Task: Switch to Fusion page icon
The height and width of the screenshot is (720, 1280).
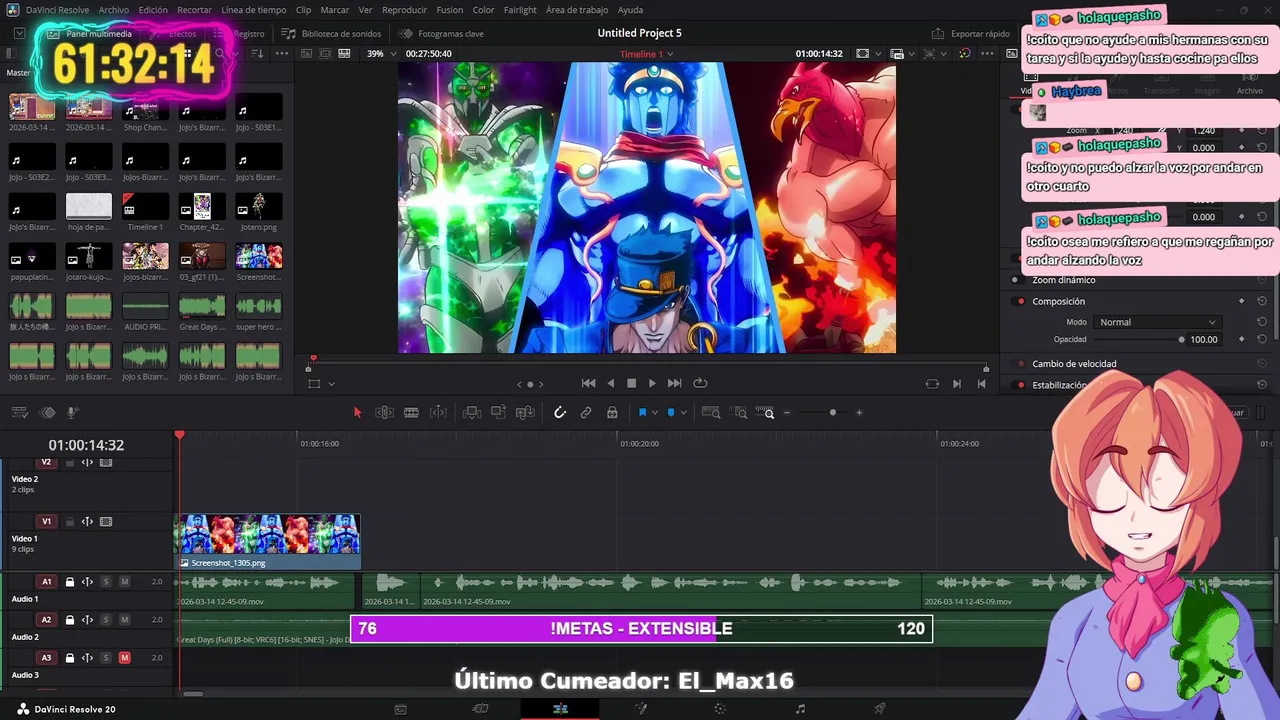Action: point(640,709)
